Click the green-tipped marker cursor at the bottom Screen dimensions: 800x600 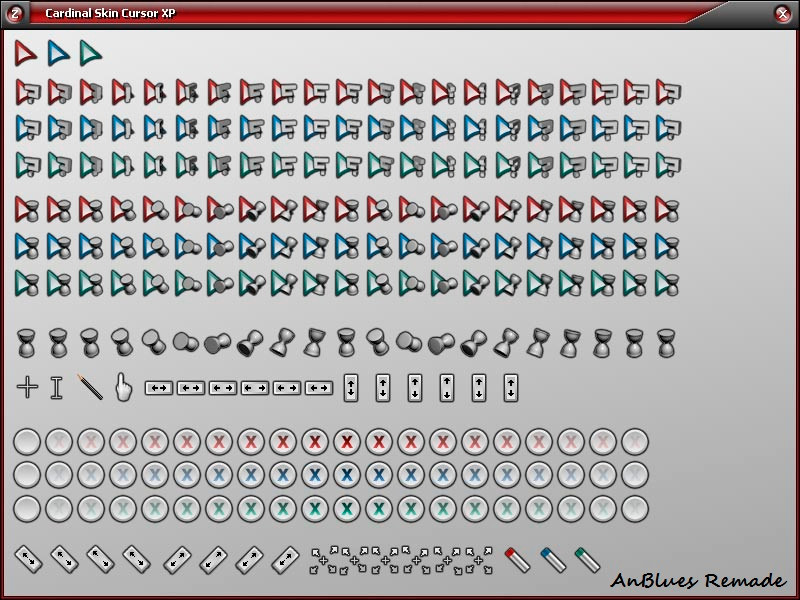(x=587, y=560)
